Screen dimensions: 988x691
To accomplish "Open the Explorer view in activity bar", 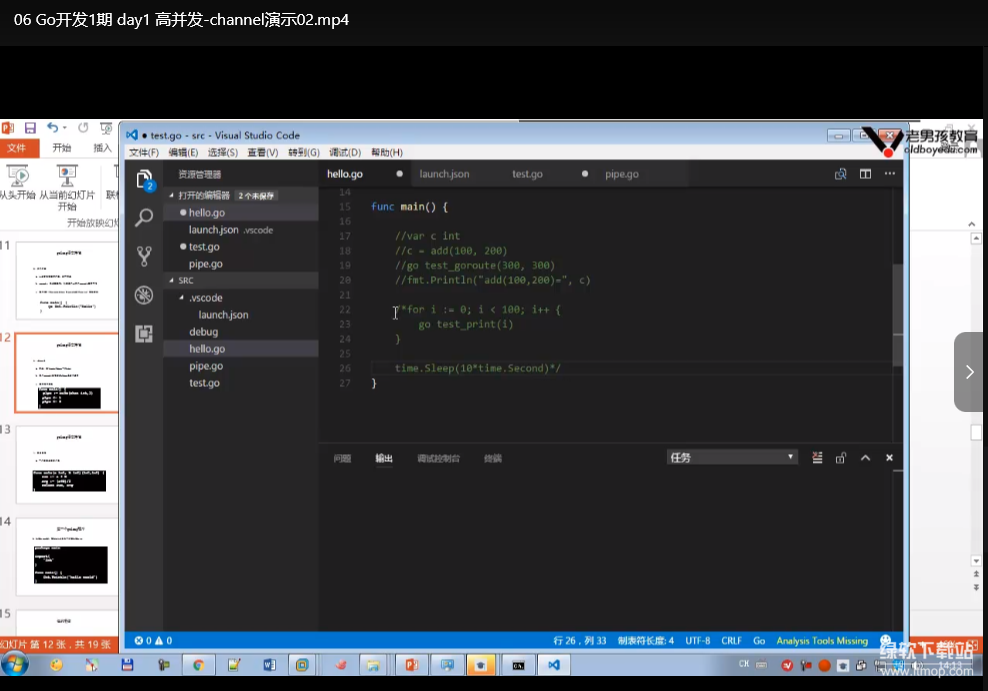I will 144,180.
